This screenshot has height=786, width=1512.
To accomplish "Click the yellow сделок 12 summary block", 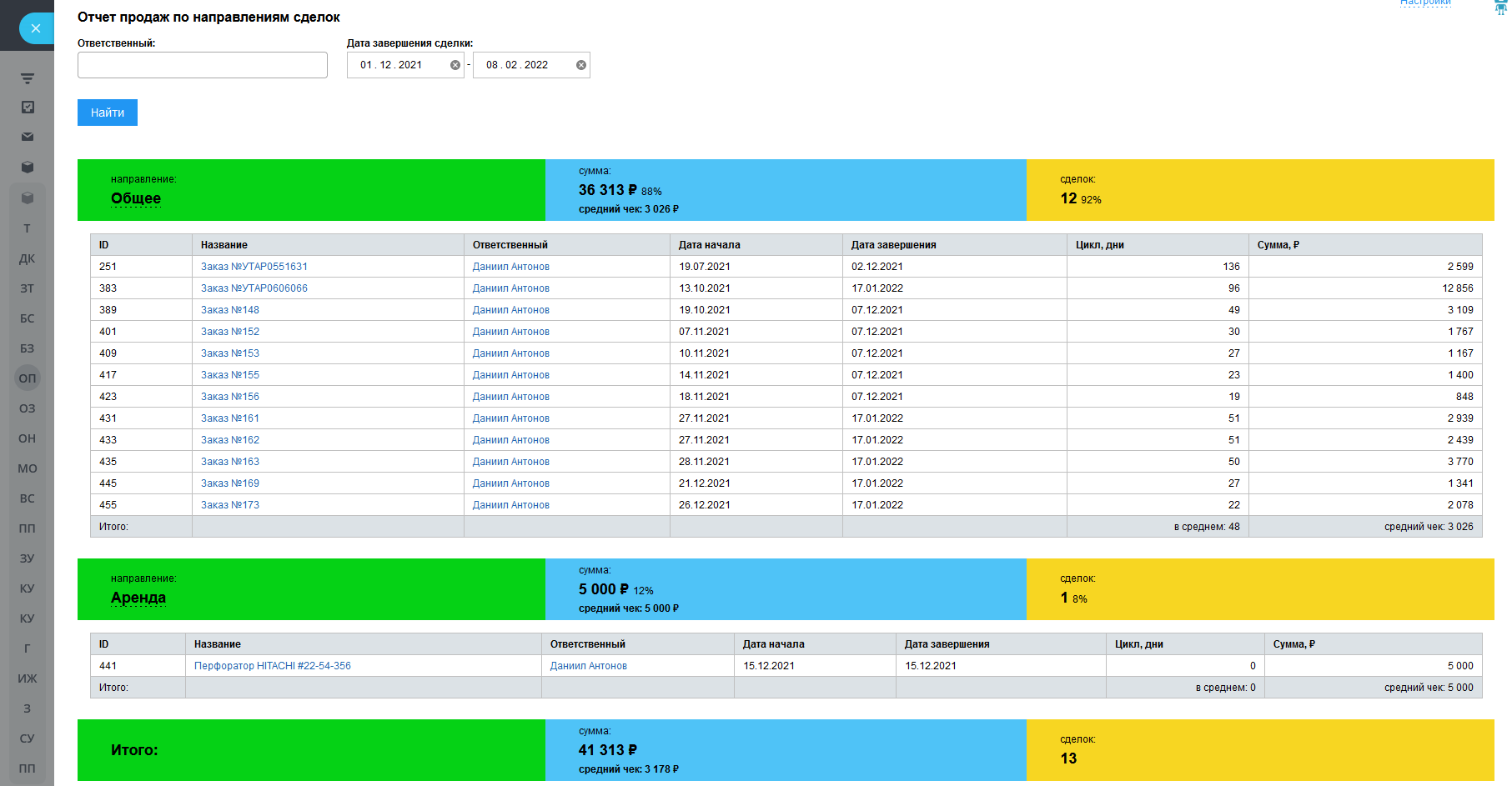I will [x=1259, y=190].
